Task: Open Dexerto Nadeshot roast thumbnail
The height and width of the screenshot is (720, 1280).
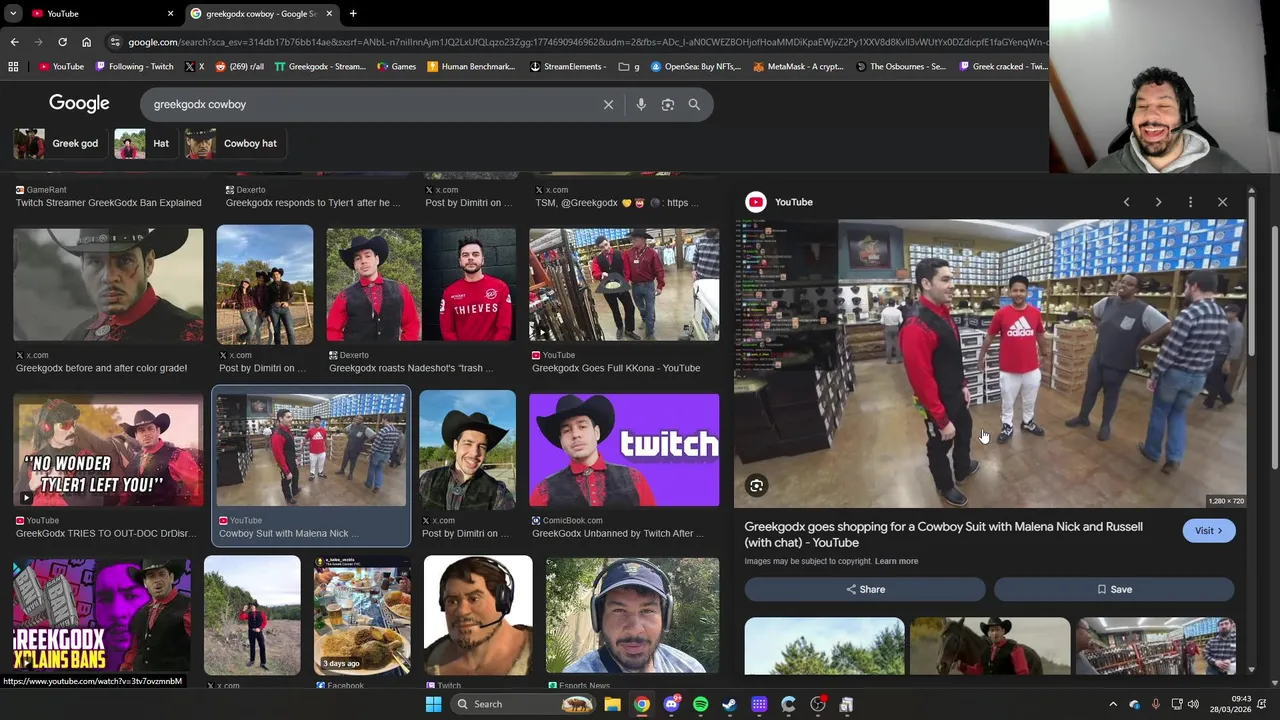Action: pyautogui.click(x=421, y=285)
